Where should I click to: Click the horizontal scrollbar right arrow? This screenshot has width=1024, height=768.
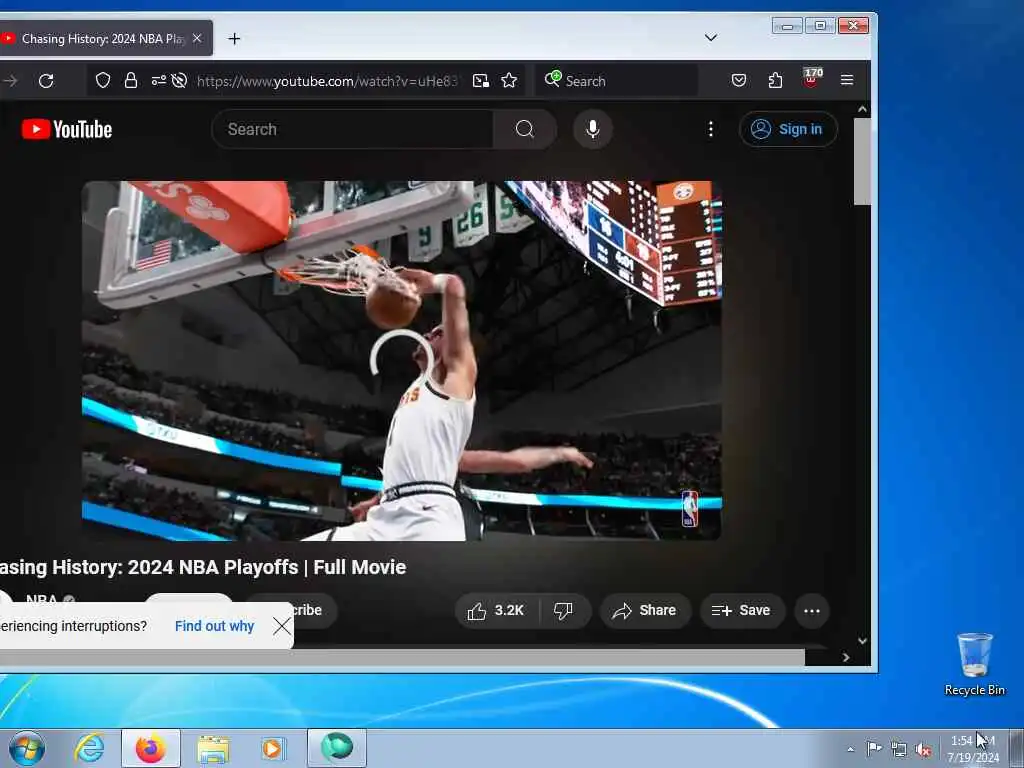click(x=846, y=658)
